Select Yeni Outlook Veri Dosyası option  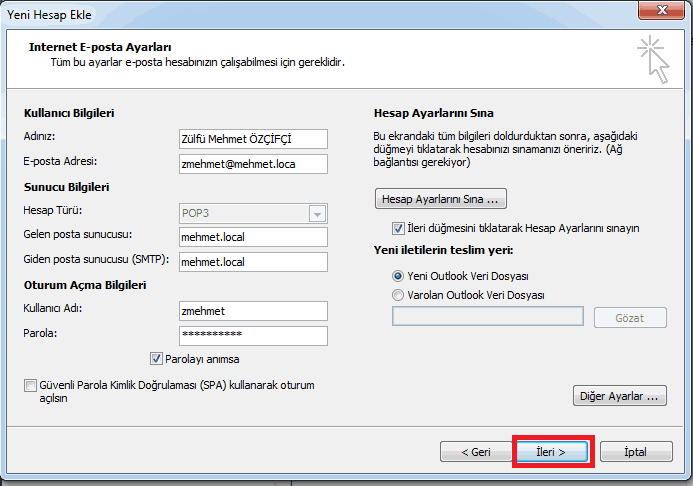[x=399, y=275]
